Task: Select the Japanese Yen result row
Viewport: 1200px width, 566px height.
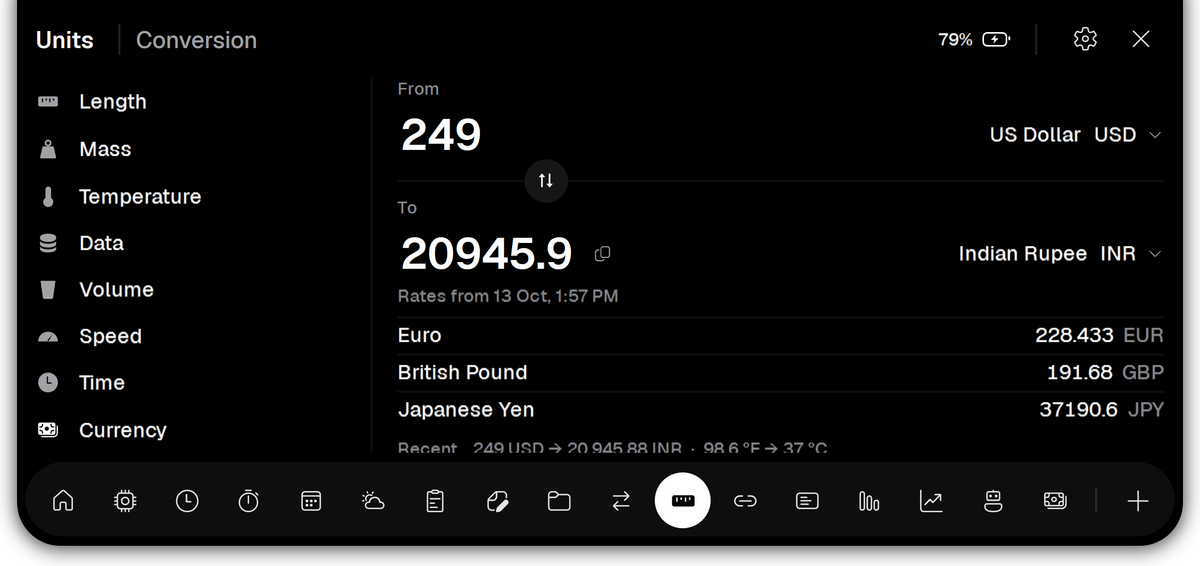Action: (x=781, y=410)
